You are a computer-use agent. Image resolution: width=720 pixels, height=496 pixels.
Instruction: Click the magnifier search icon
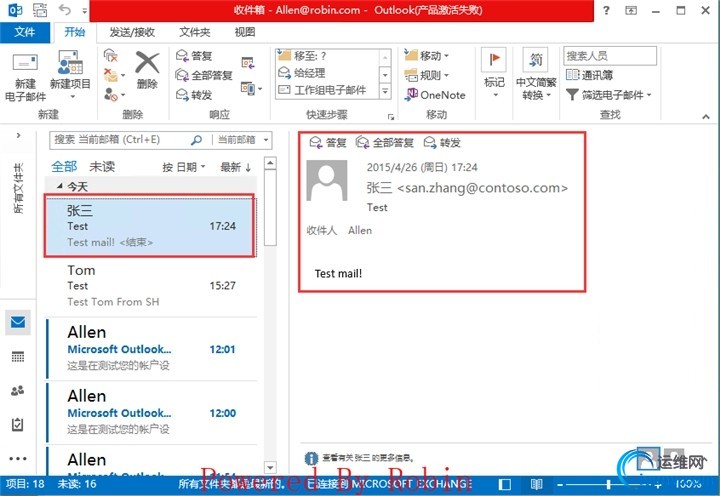[197, 140]
